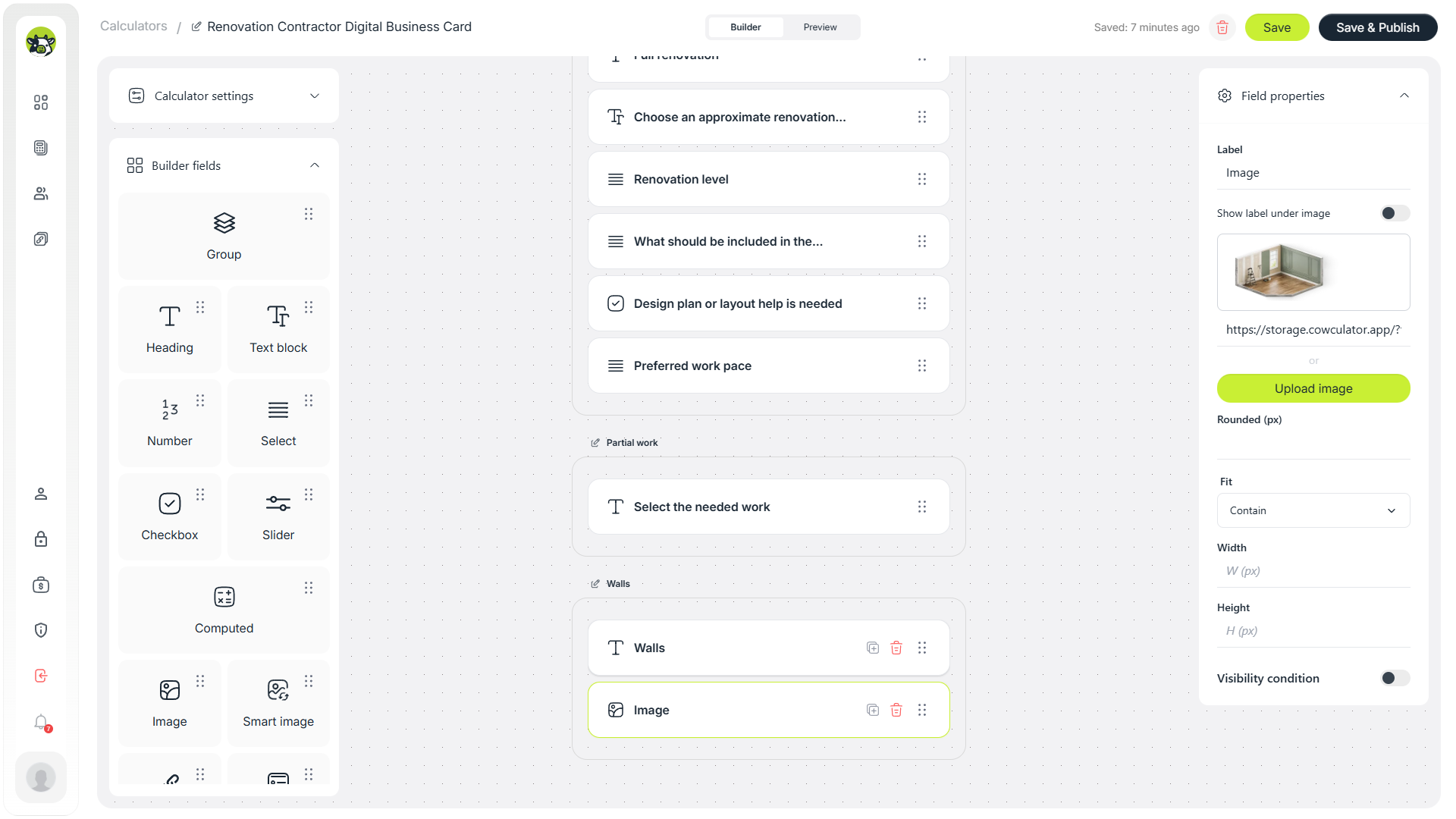
Task: Click the Upload image button
Action: [x=1313, y=388]
